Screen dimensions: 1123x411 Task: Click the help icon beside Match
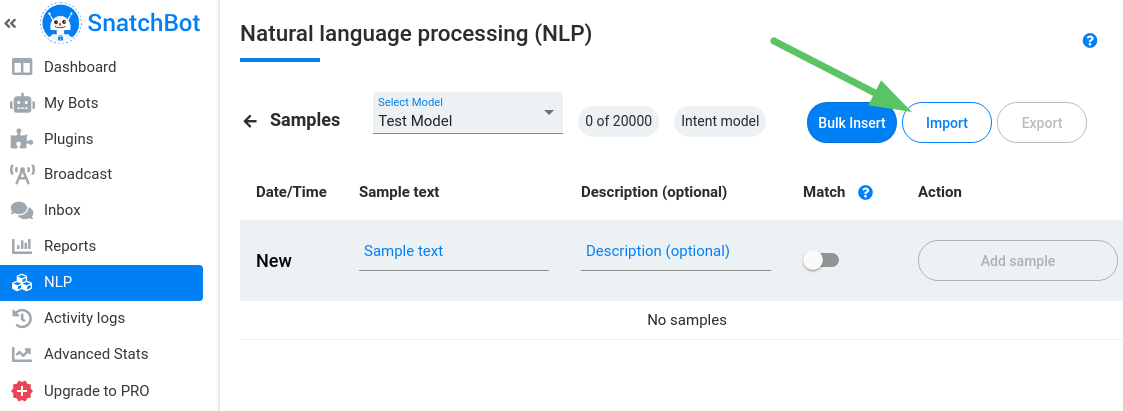pyautogui.click(x=866, y=192)
